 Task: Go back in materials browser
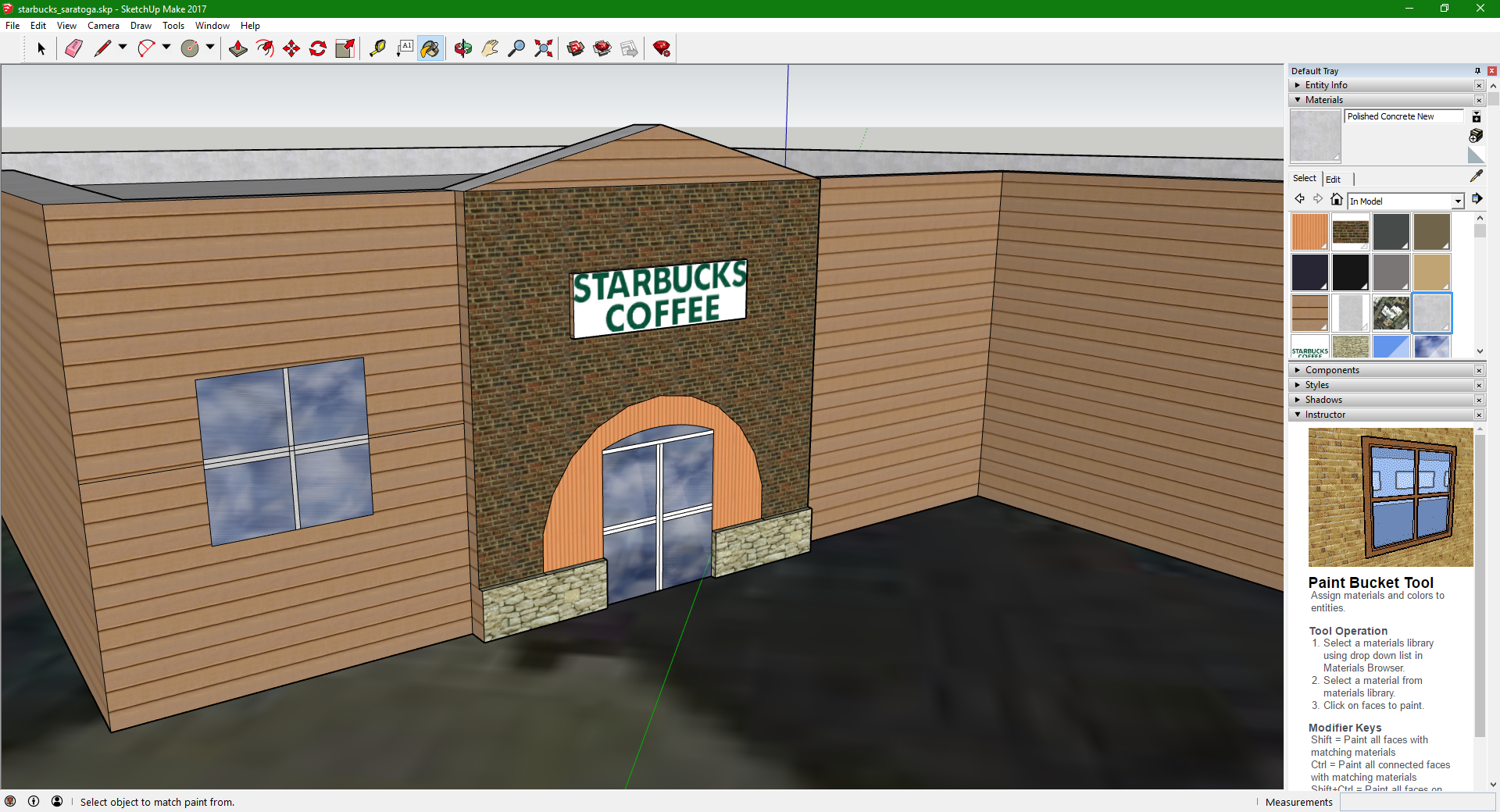[1300, 199]
